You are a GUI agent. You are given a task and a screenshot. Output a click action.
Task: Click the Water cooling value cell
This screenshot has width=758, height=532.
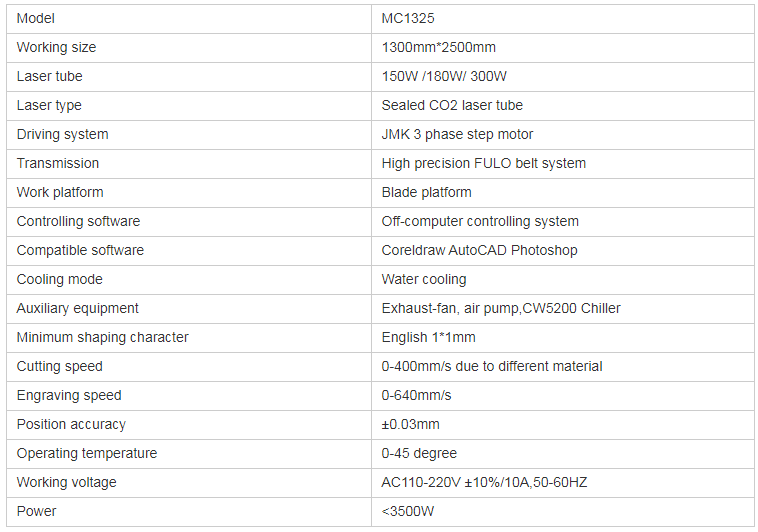coord(424,279)
